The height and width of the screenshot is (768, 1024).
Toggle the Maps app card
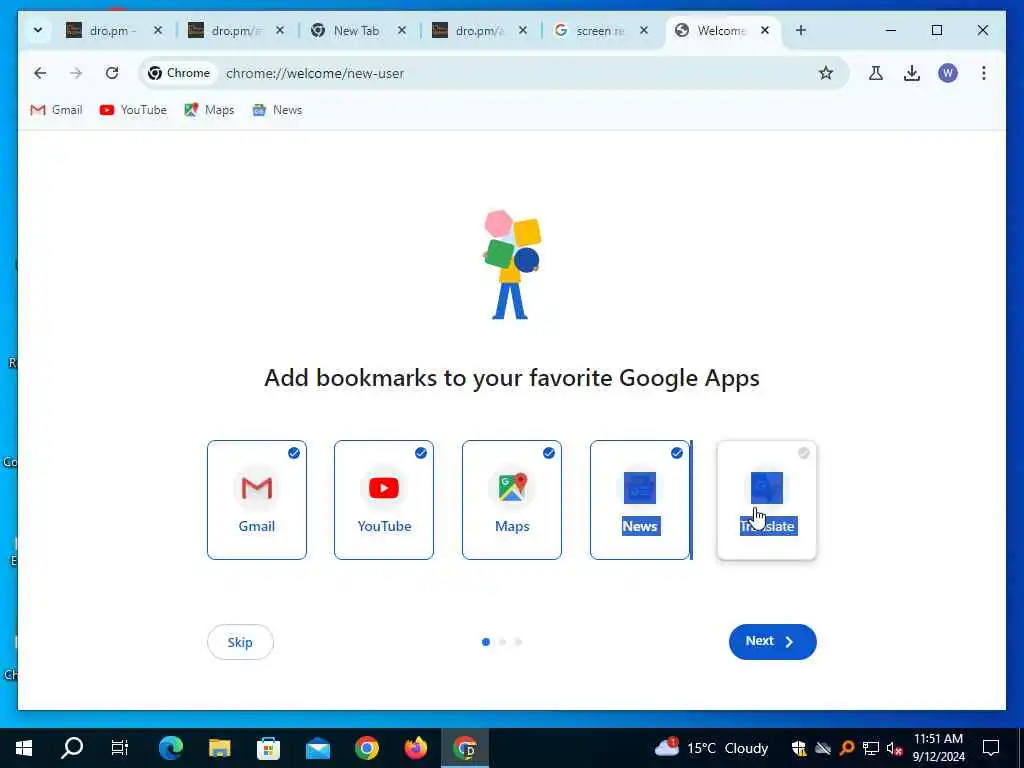[512, 500]
